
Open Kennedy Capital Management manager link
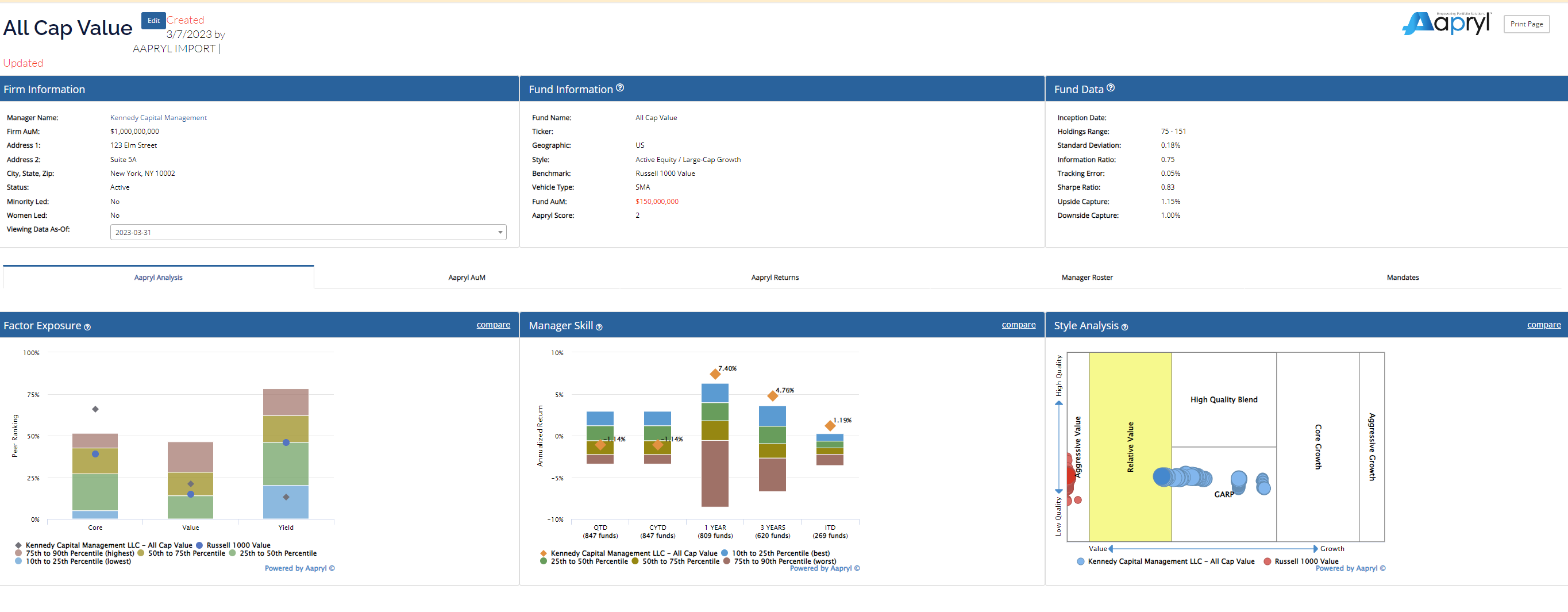point(158,118)
